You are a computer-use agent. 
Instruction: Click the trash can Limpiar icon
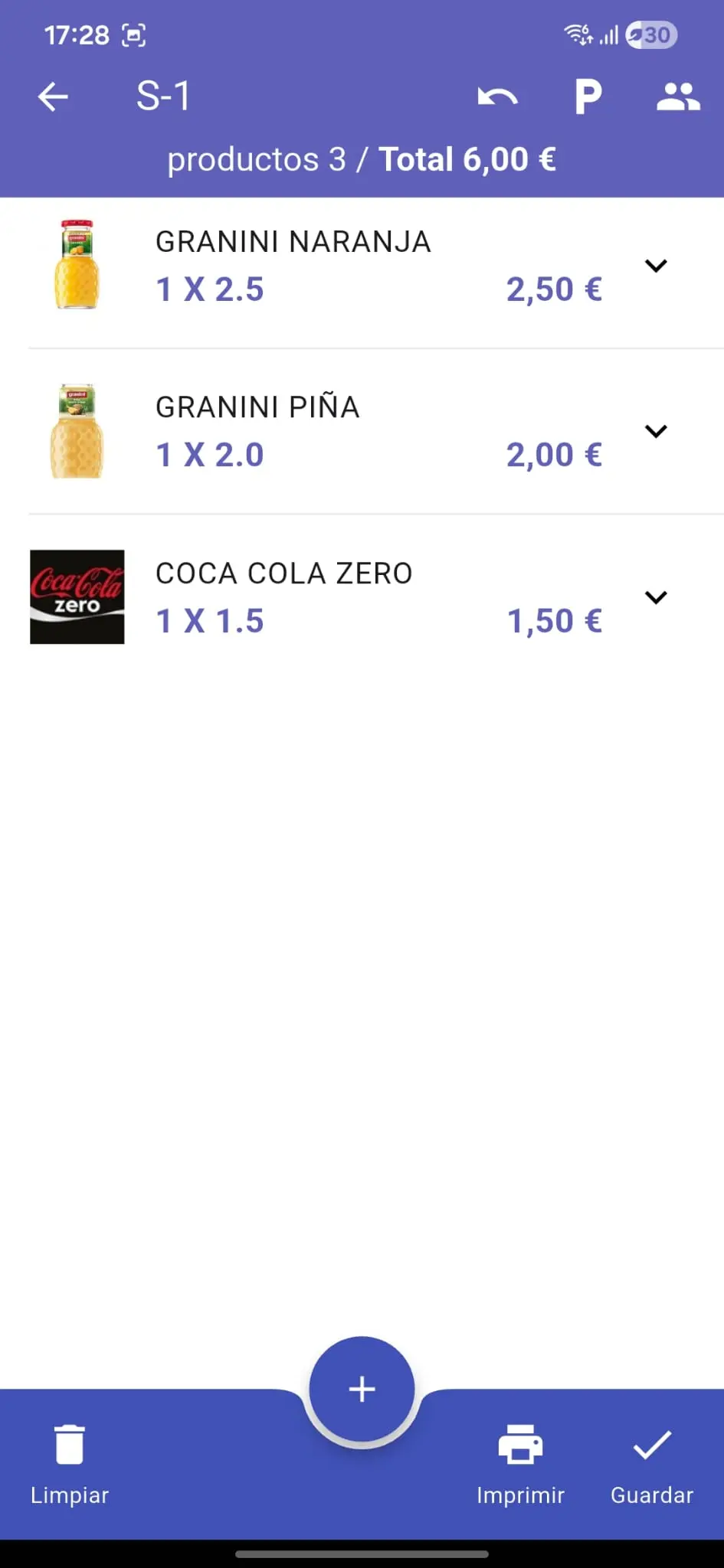pos(70,1445)
